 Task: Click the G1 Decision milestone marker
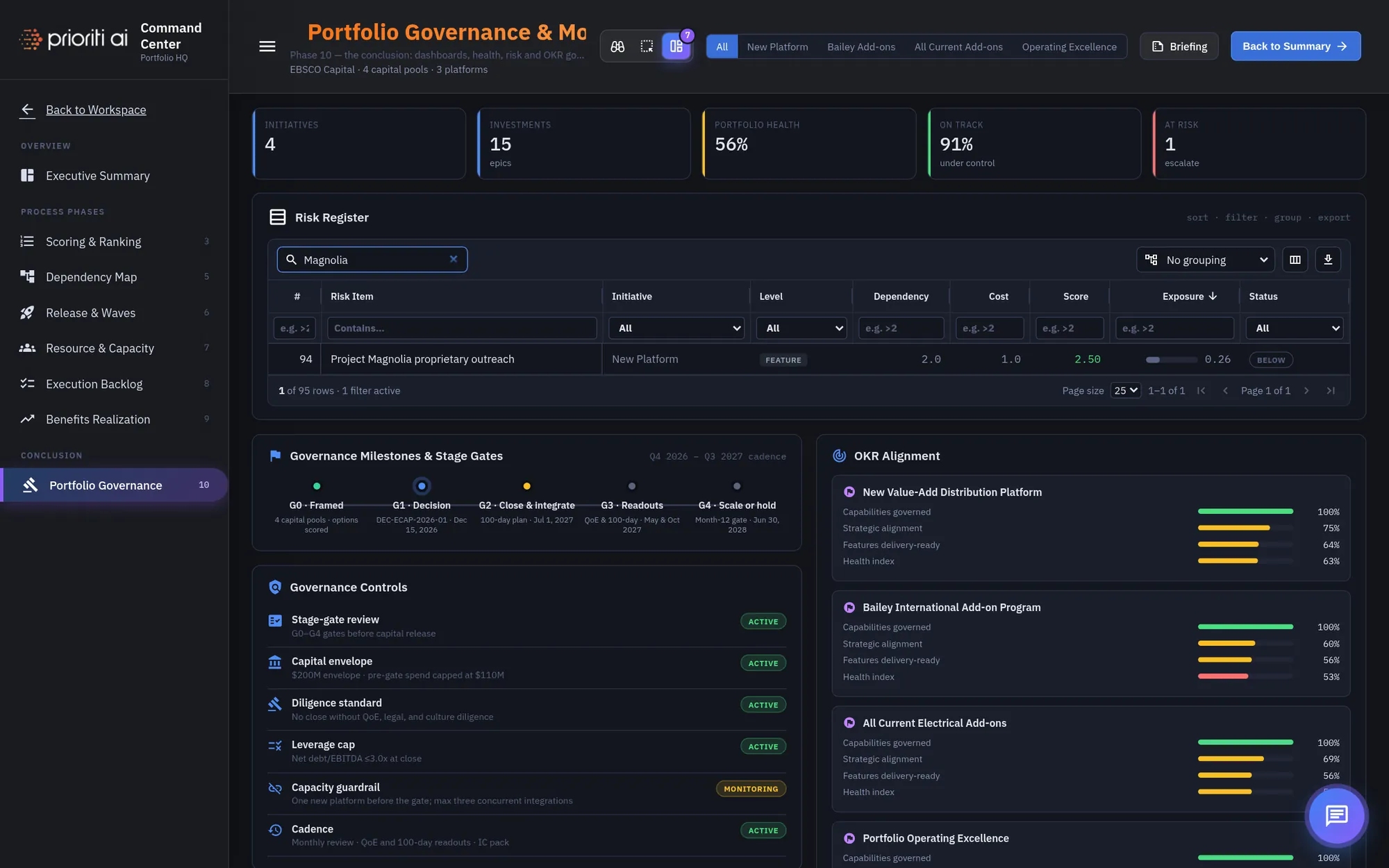point(422,486)
